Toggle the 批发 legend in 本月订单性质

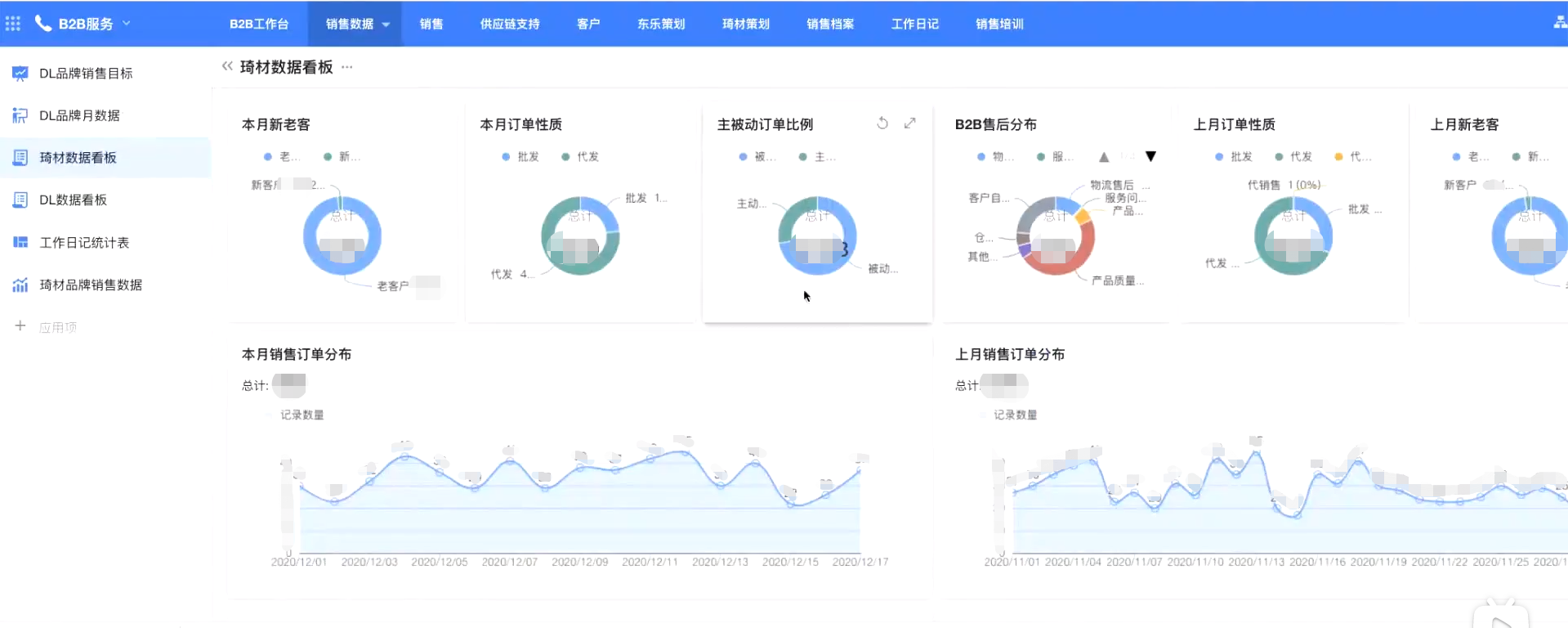point(520,156)
